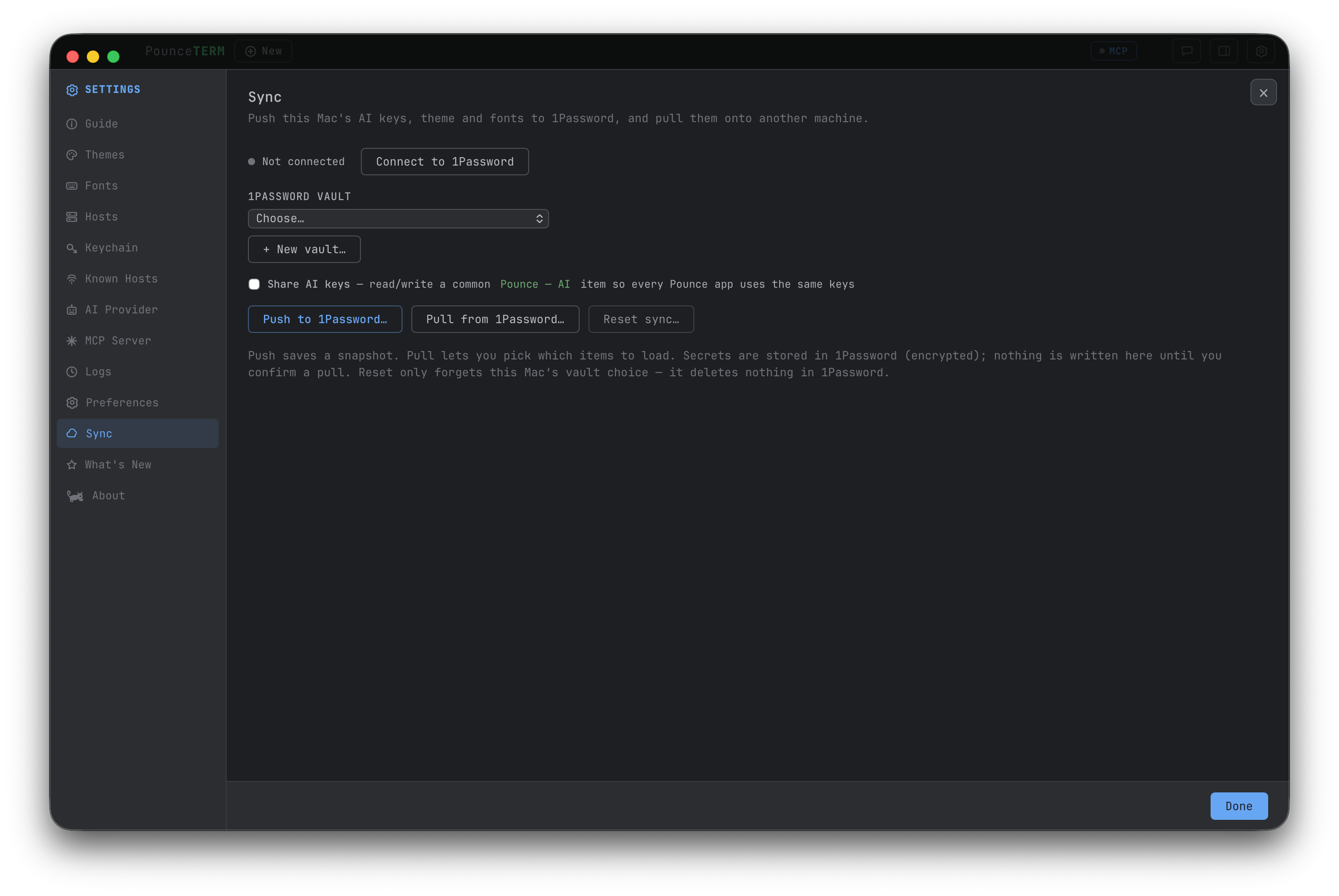1339x896 pixels.
Task: Click the Themes palette icon
Action: point(71,155)
